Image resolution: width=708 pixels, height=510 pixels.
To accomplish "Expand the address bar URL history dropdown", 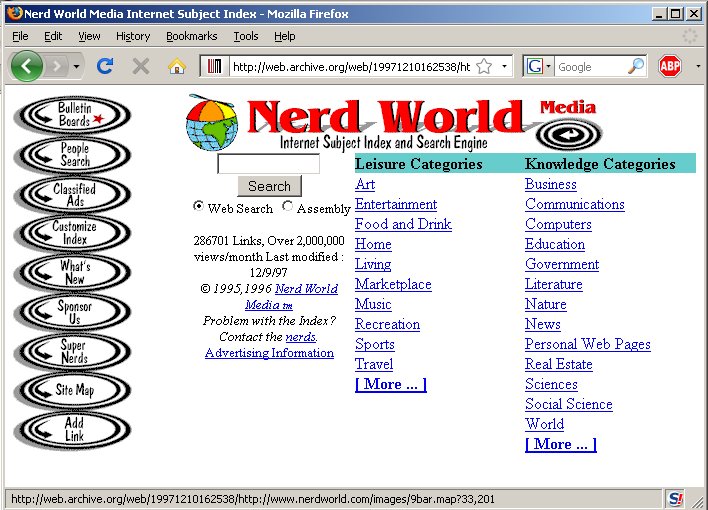I will pyautogui.click(x=504, y=67).
